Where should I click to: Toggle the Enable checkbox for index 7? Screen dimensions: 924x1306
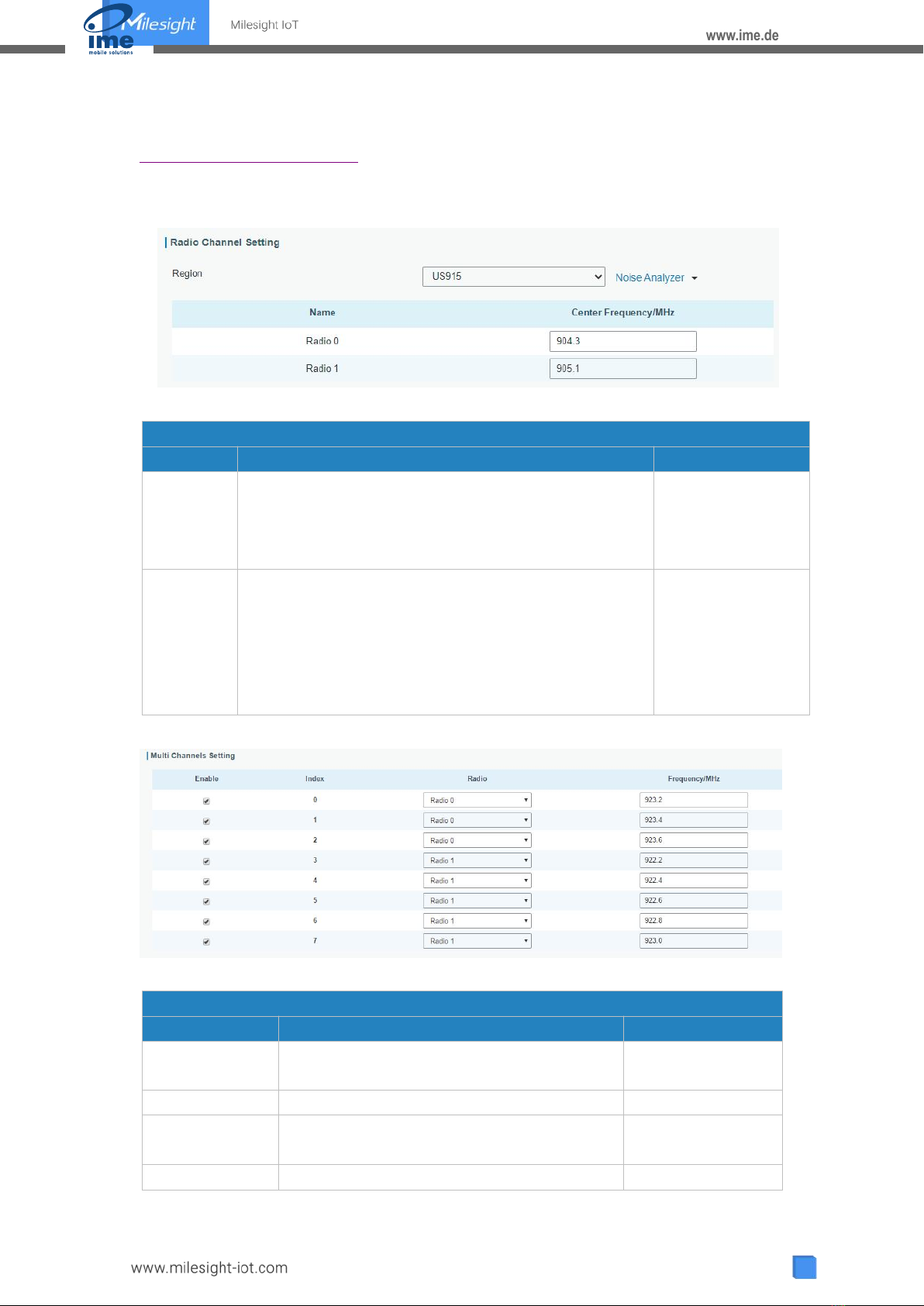(206, 942)
